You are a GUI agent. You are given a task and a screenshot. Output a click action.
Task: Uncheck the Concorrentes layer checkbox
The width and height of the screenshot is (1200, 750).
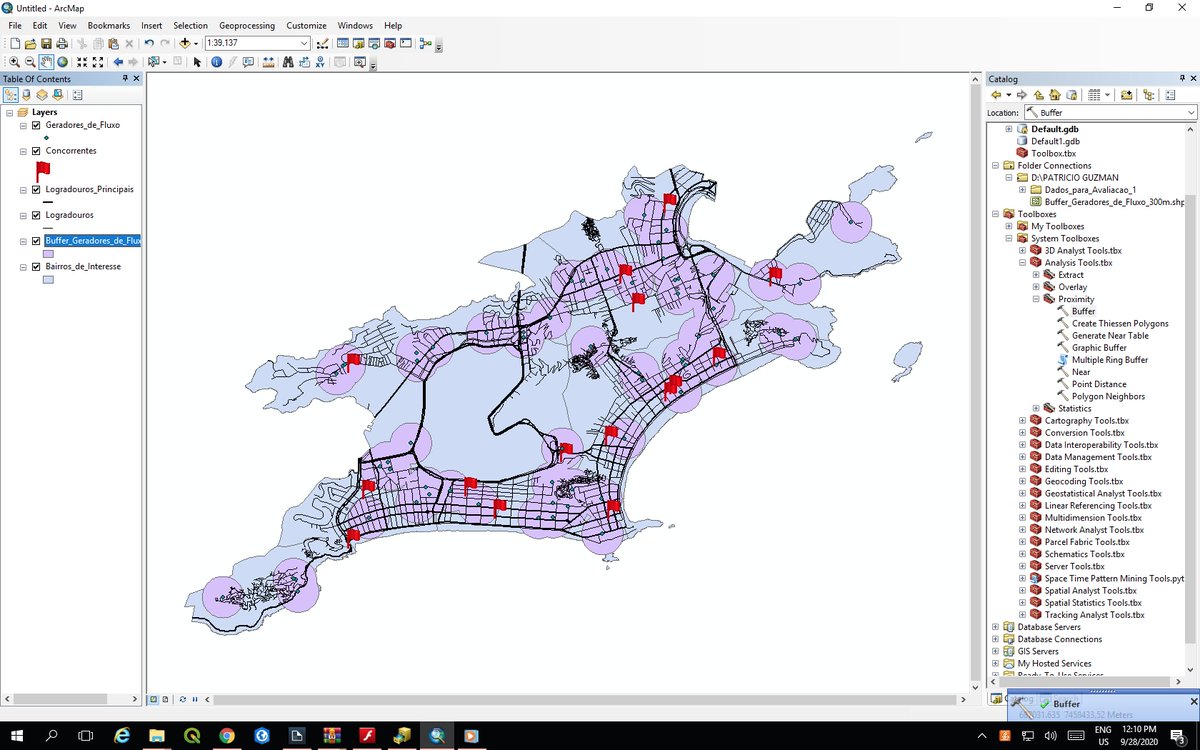click(36, 151)
